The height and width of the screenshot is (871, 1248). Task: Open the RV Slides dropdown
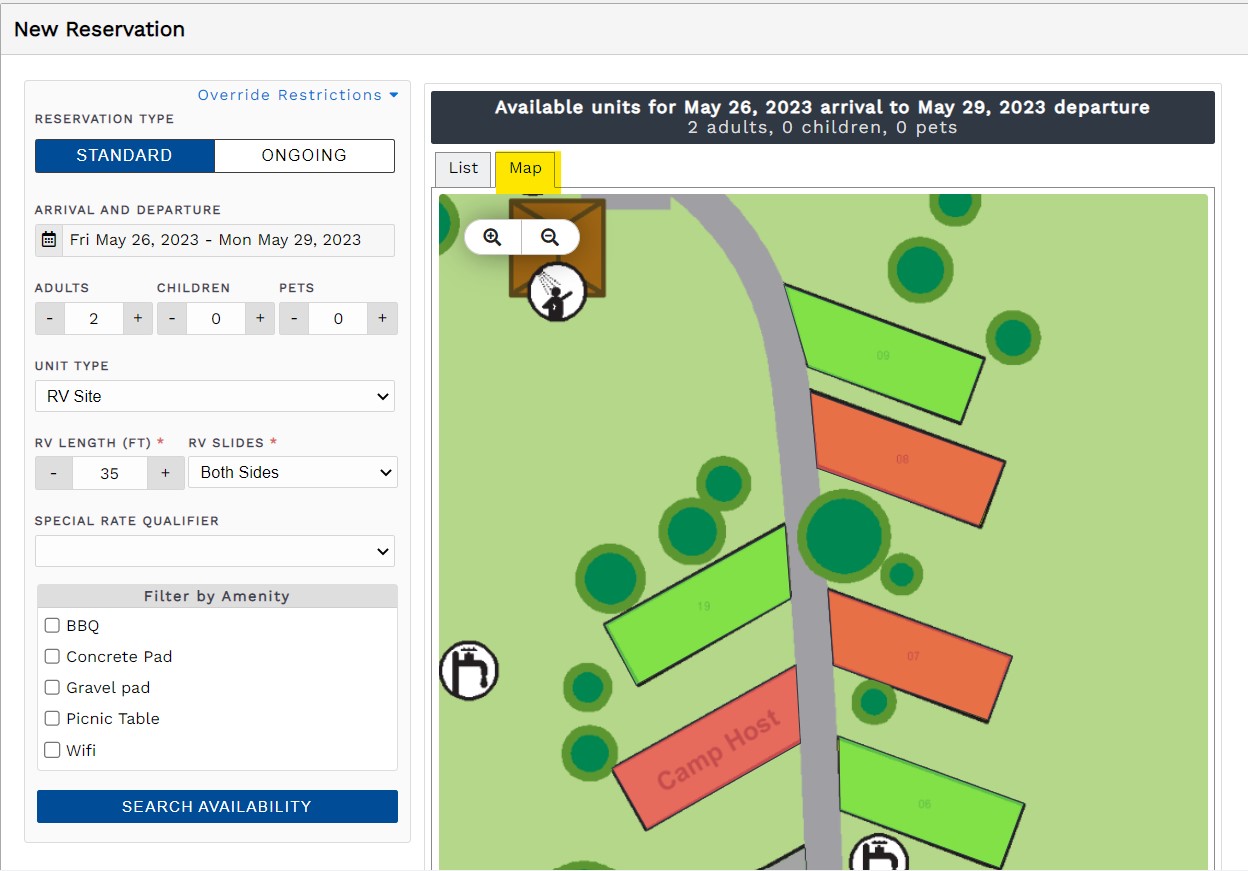[292, 473]
